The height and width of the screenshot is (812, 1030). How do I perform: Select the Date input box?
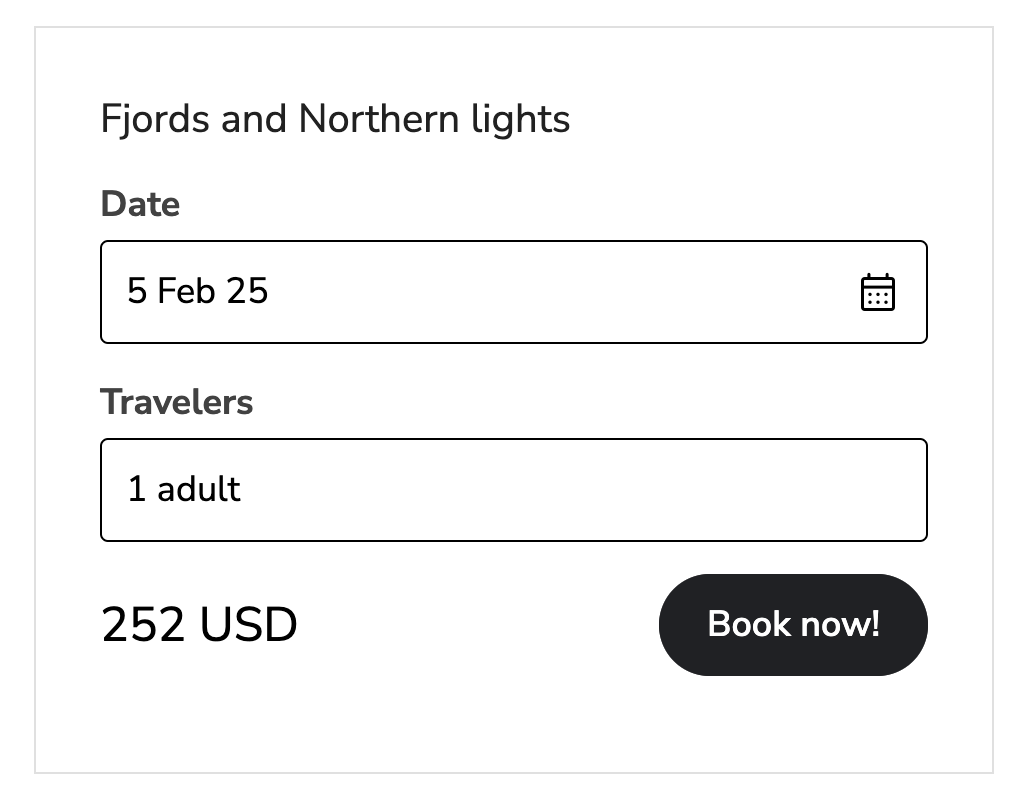pyautogui.click(x=514, y=292)
